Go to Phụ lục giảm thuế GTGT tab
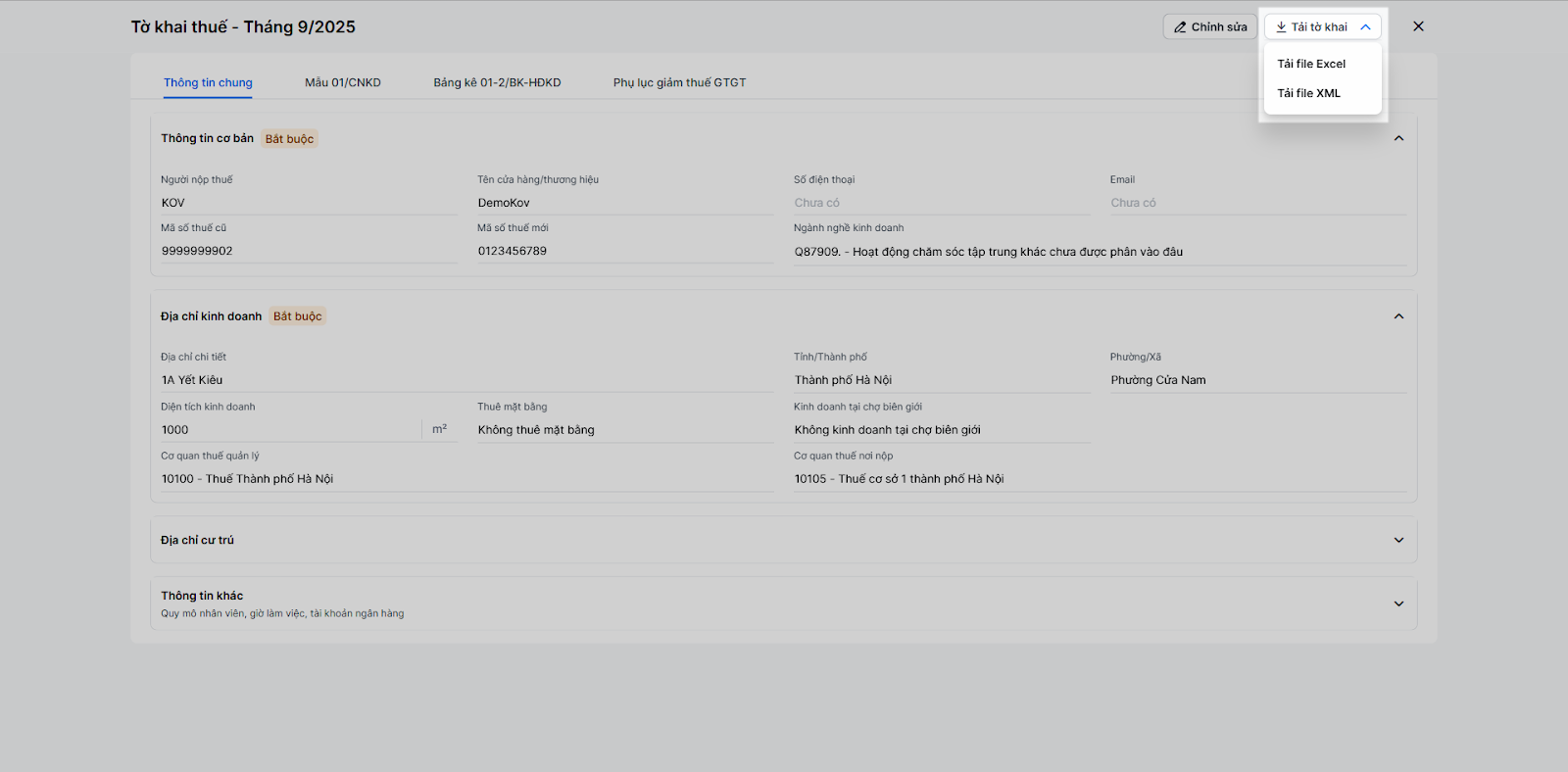 (679, 82)
